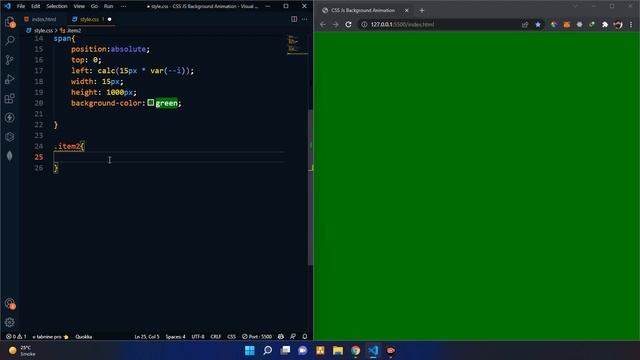Open File Explorer from the taskbar
The width and height of the screenshot is (640, 360).
[x=338, y=350]
